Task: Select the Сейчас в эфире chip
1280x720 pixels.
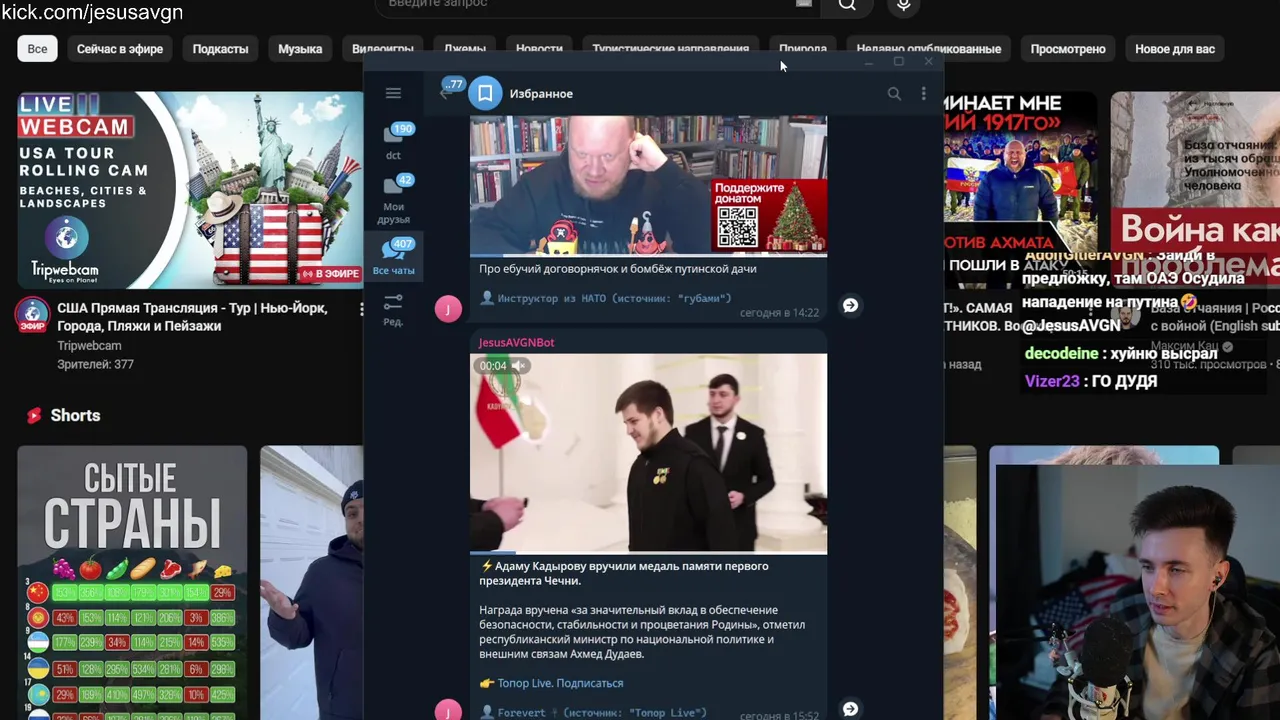Action: click(x=120, y=49)
